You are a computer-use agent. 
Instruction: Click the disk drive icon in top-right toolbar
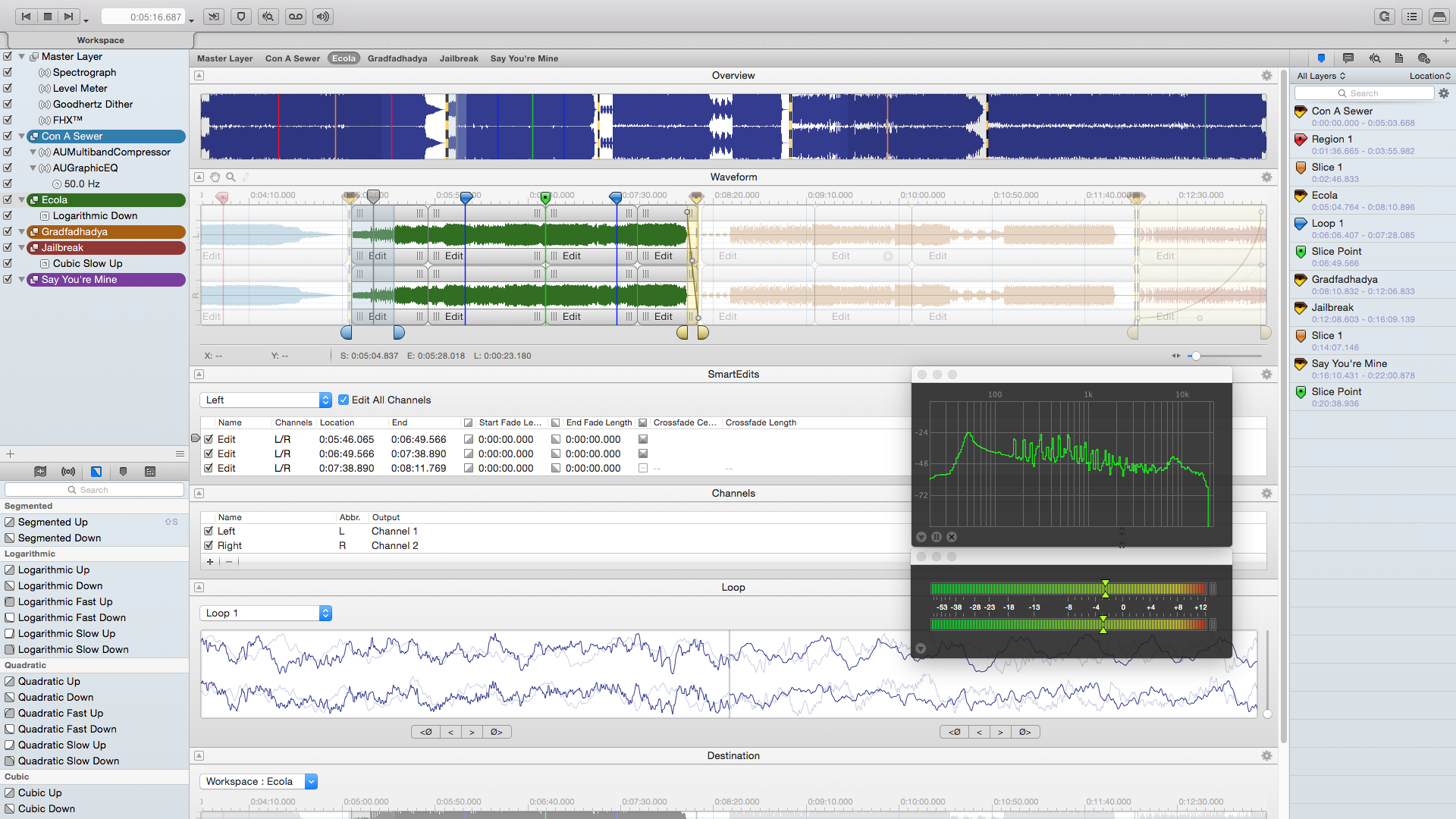click(x=1439, y=17)
